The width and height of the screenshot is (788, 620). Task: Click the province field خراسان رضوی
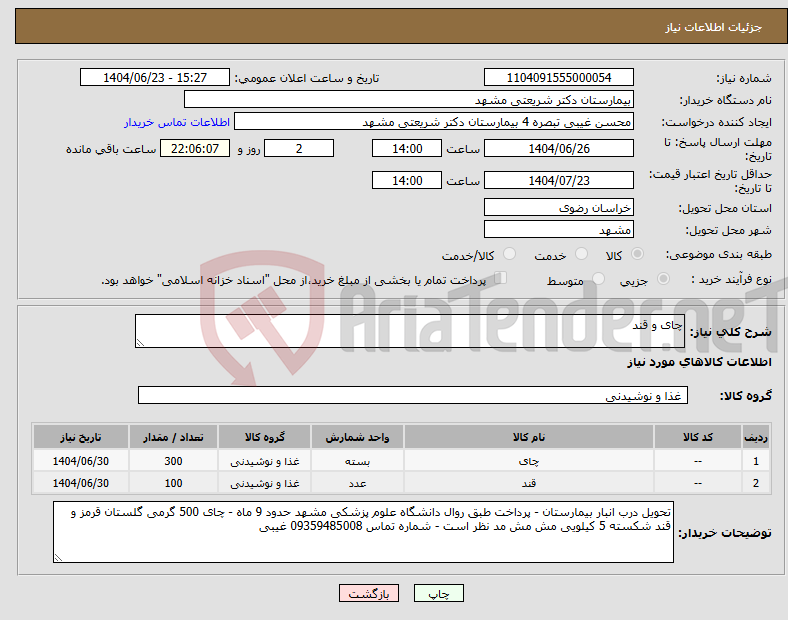(559, 207)
